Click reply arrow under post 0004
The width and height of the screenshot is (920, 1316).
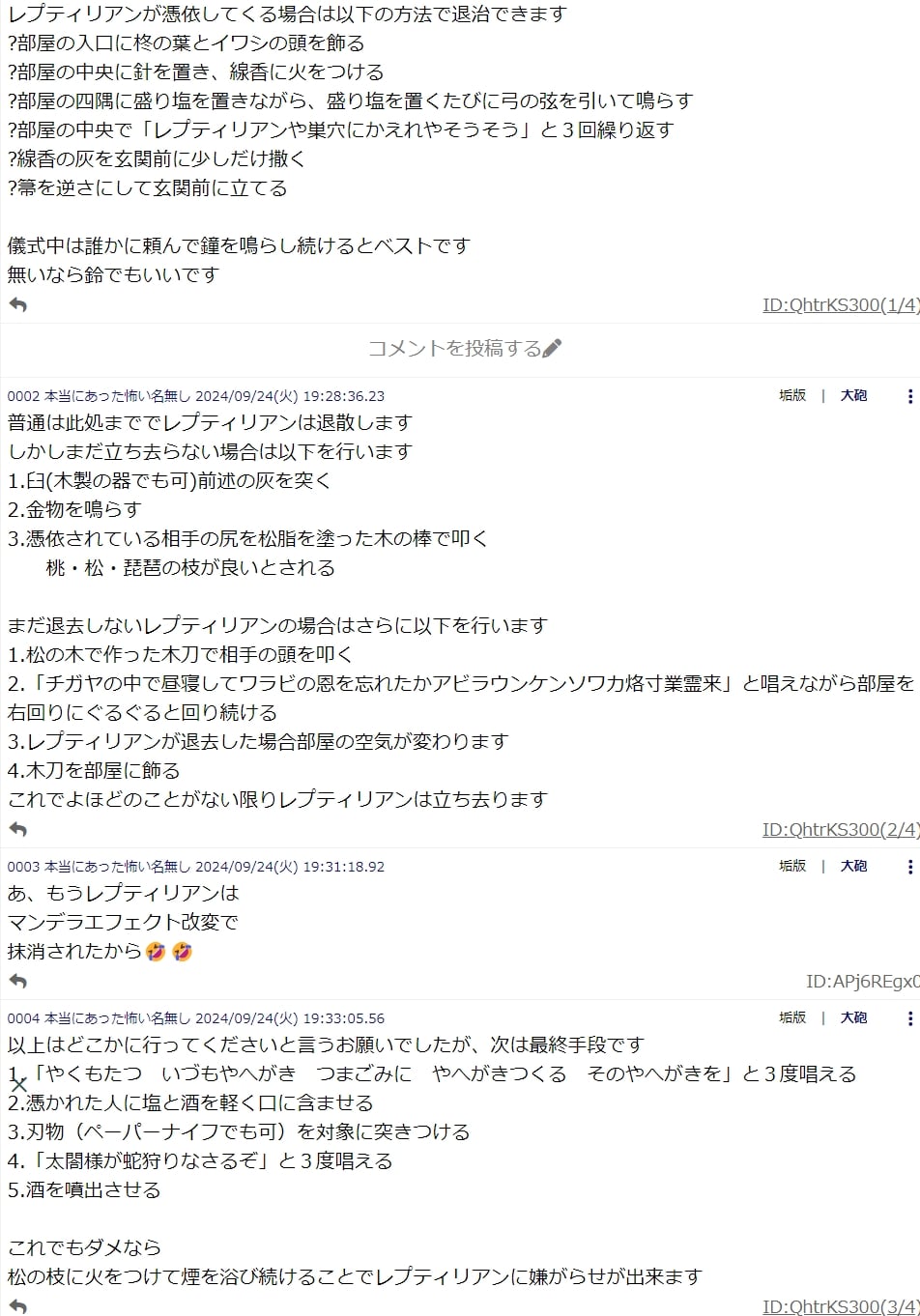17,1306
